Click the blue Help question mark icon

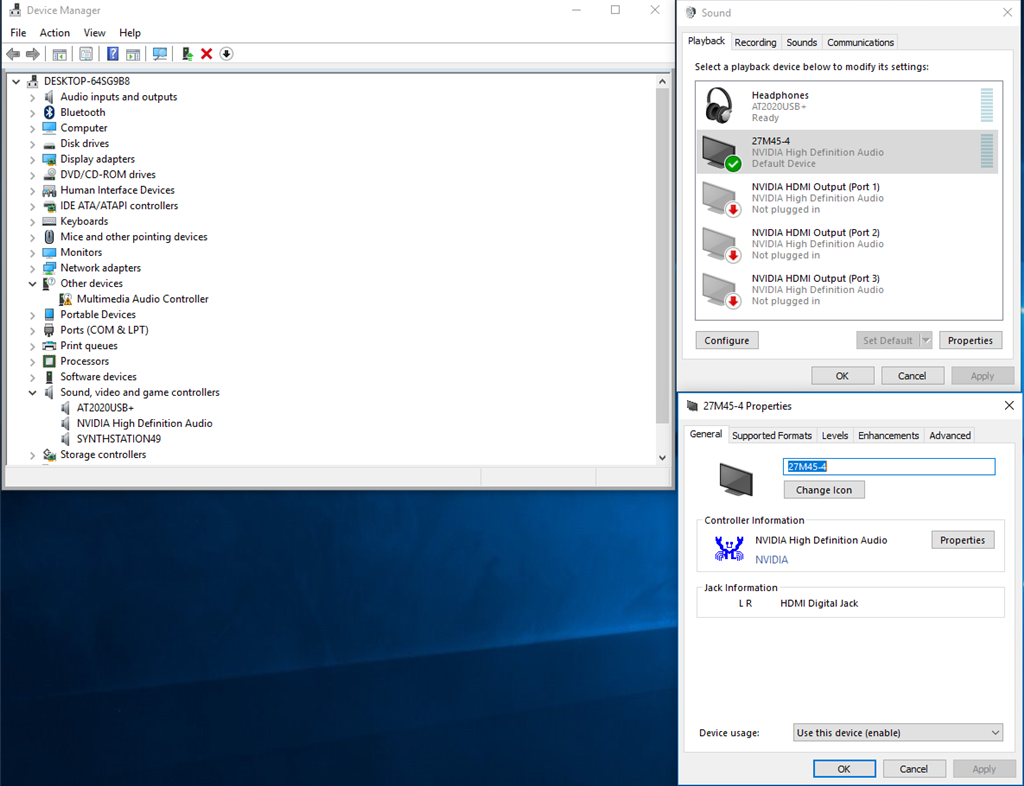pyautogui.click(x=112, y=54)
